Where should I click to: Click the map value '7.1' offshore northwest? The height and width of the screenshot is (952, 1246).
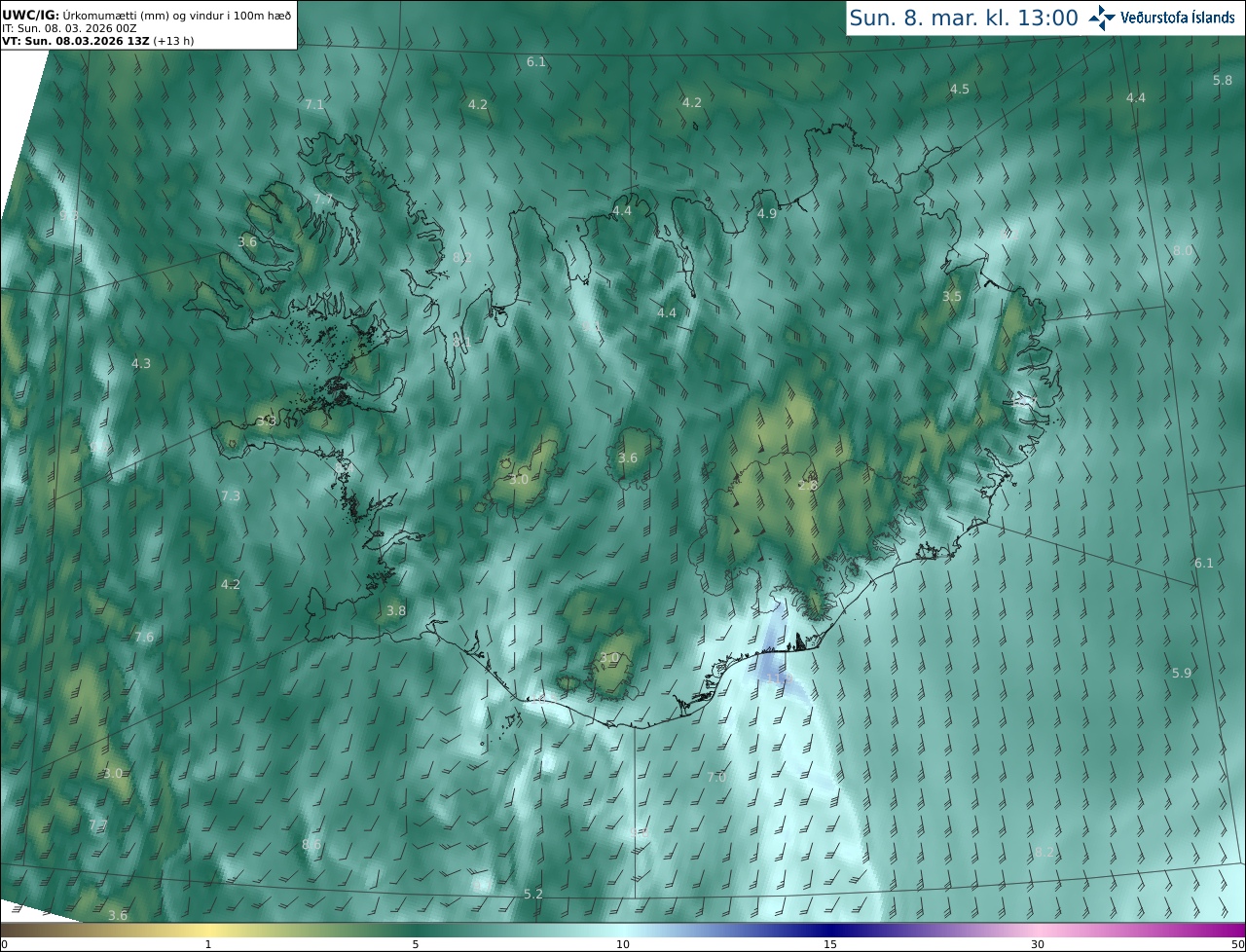[x=314, y=104]
